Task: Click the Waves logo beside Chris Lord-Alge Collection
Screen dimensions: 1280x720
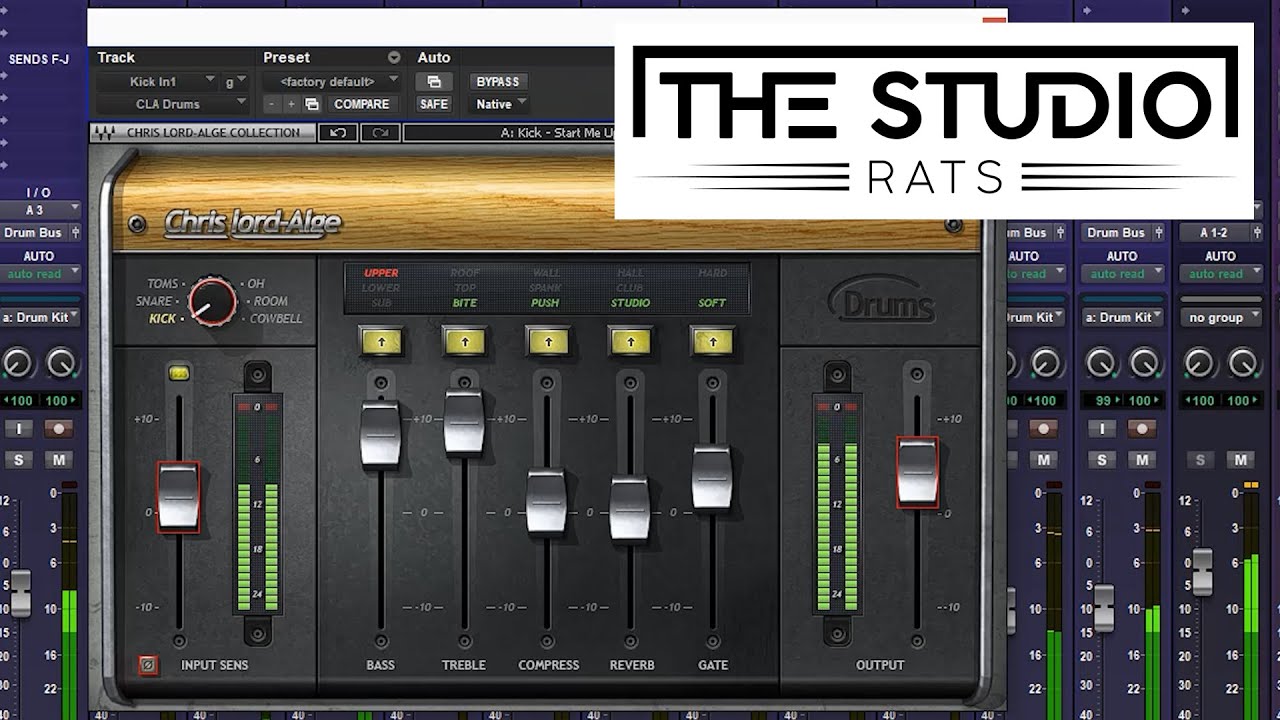Action: [x=103, y=132]
